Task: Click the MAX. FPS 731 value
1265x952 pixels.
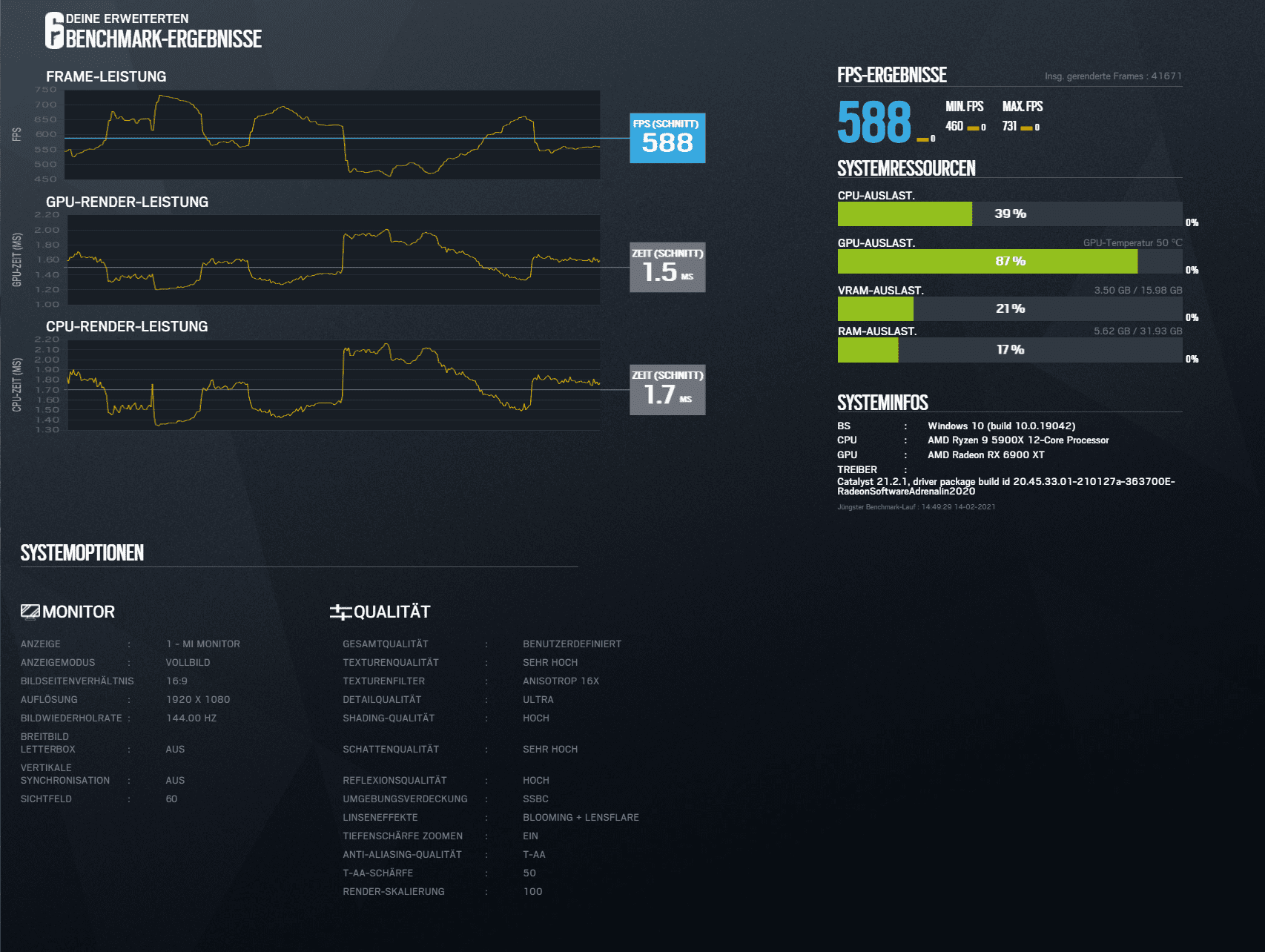Action: (x=1009, y=126)
